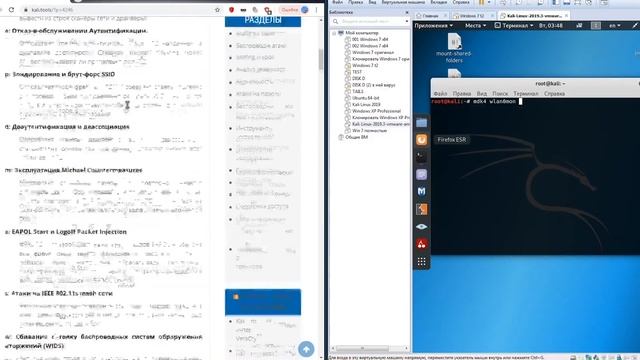640x360 pixels.
Task: Open the Terminal icon in Kali dock
Action: 422,157
